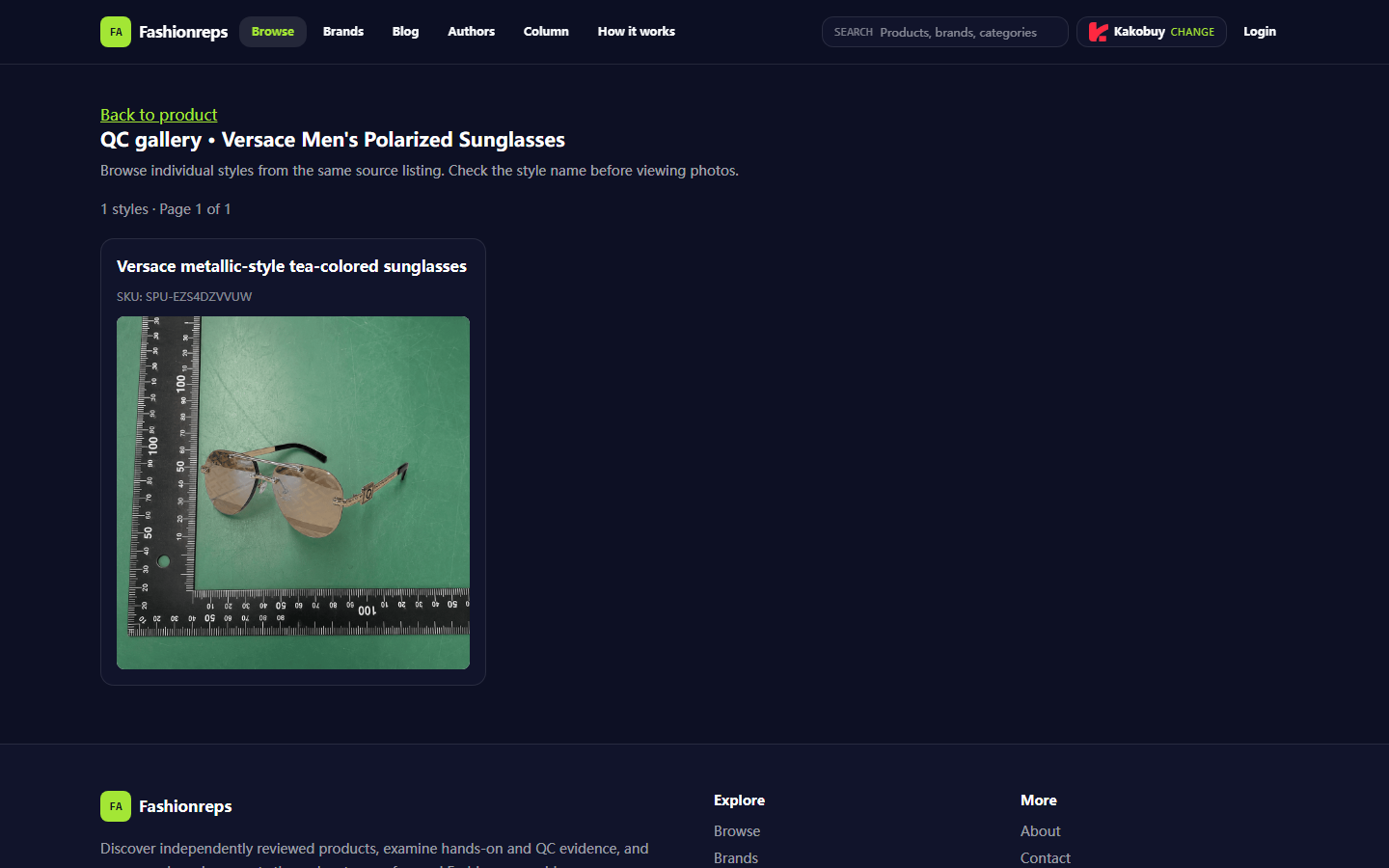Image resolution: width=1389 pixels, height=868 pixels.
Task: Open the Browse nav tab
Action: pyautogui.click(x=273, y=32)
